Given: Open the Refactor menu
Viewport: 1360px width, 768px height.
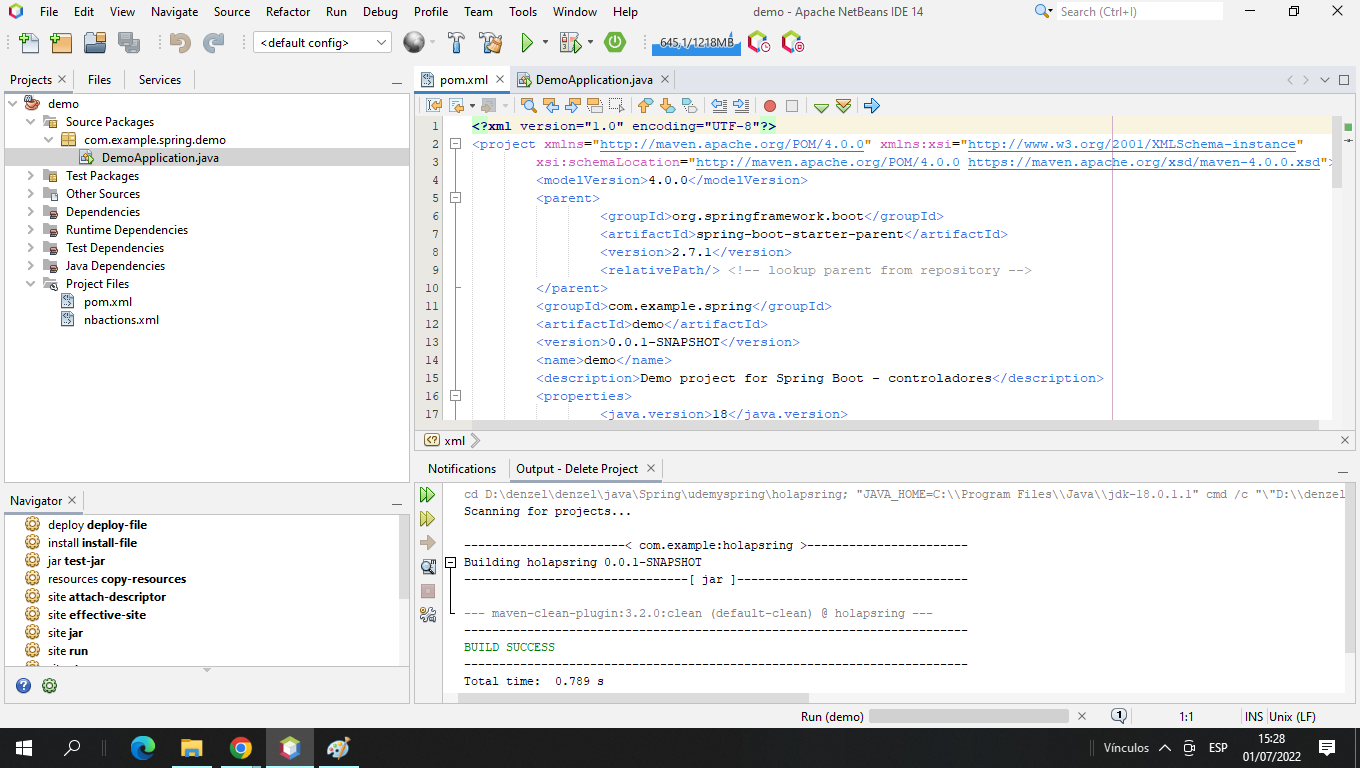Looking at the screenshot, I should click(x=288, y=11).
